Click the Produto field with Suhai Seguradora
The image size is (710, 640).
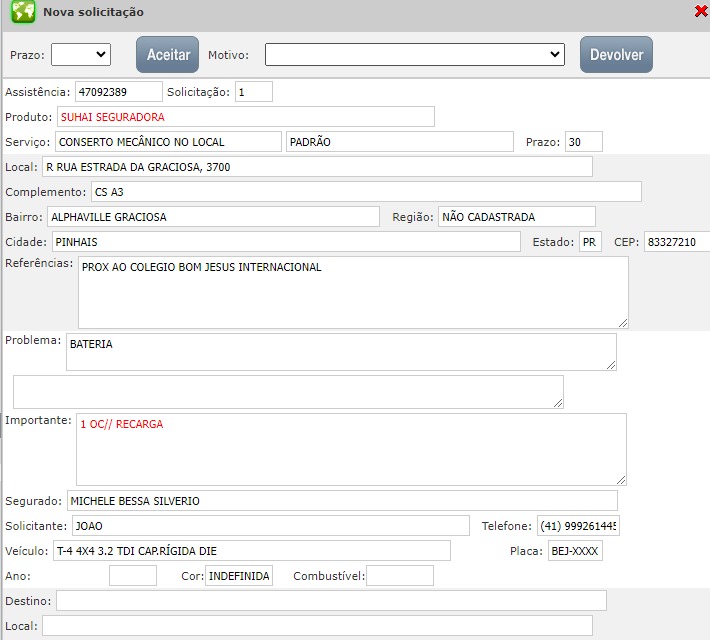click(245, 117)
